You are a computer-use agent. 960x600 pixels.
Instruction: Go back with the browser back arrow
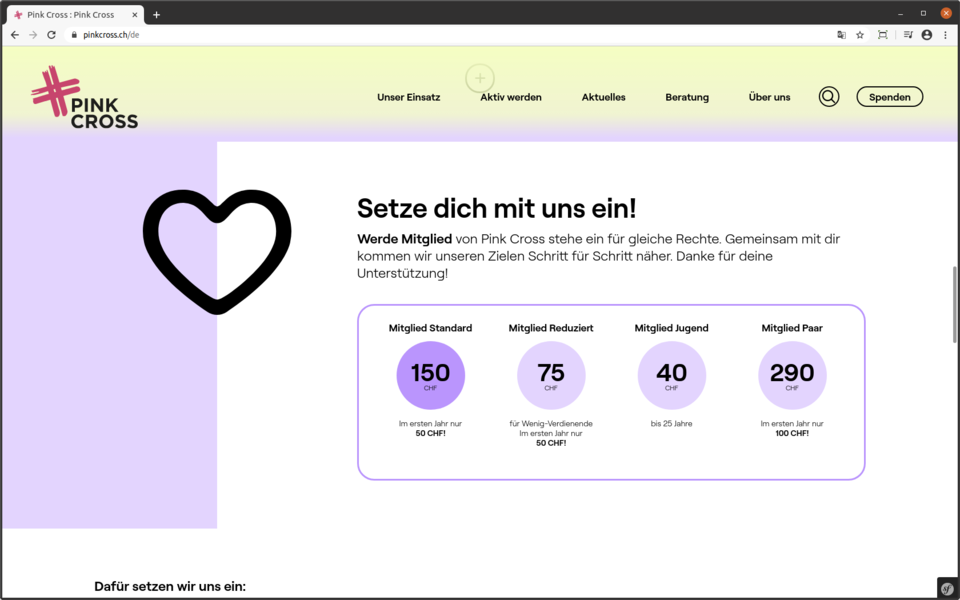pos(15,35)
